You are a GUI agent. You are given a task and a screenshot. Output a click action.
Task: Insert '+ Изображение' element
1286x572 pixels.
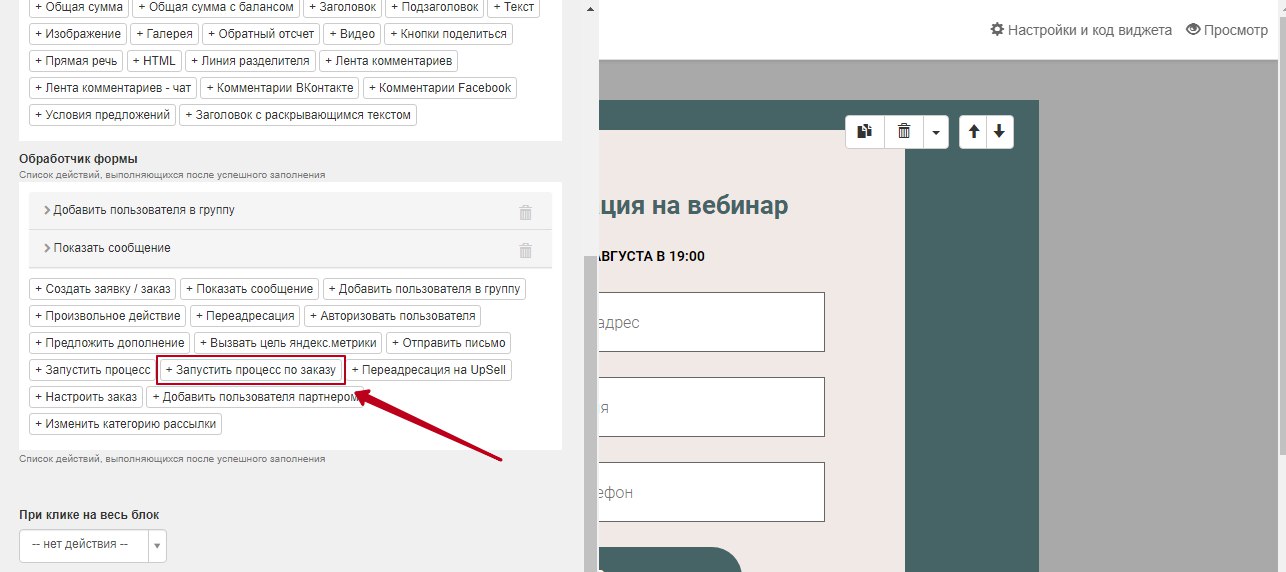pos(78,34)
